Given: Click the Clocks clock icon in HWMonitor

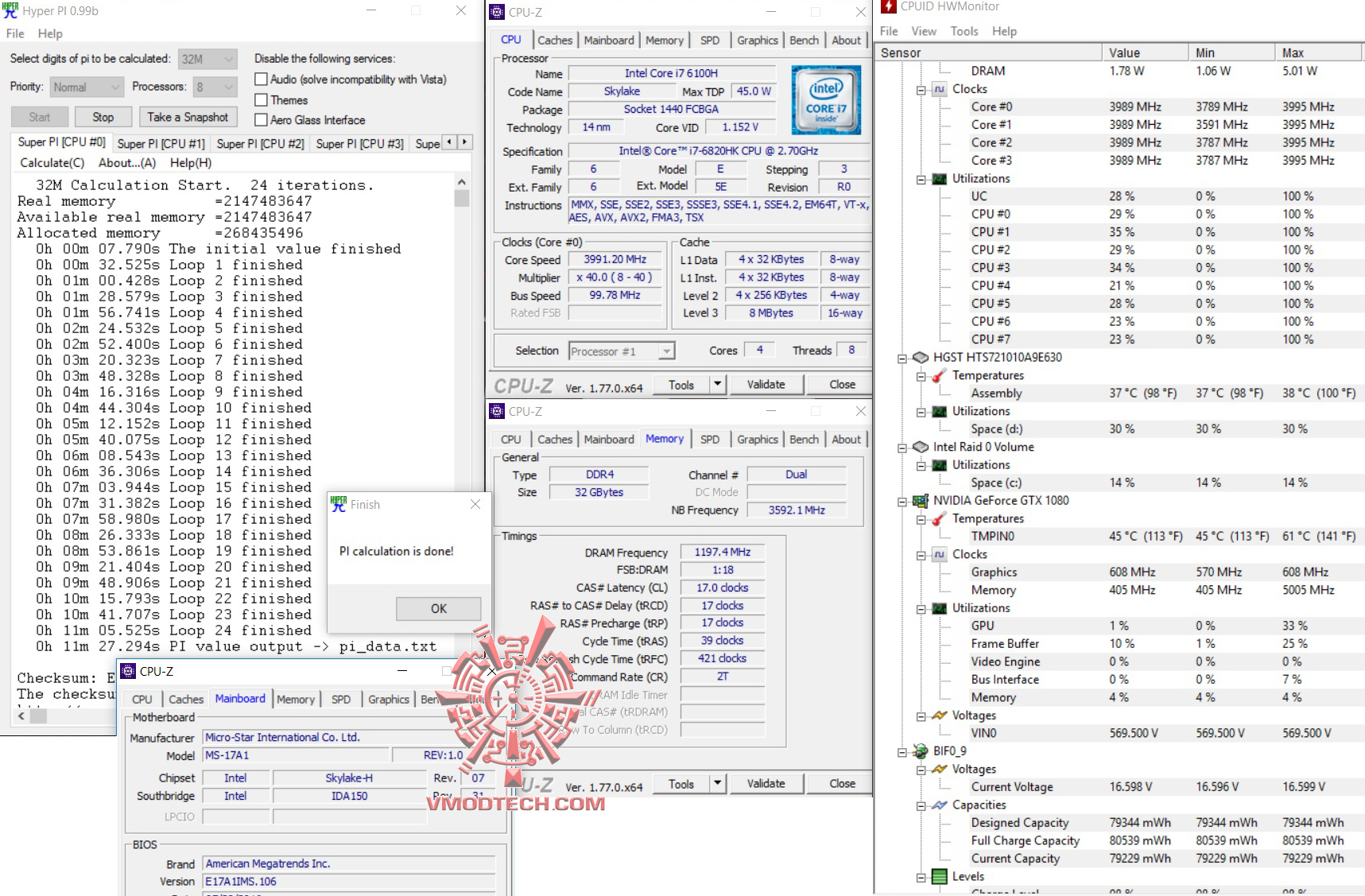Looking at the screenshot, I should (x=939, y=89).
